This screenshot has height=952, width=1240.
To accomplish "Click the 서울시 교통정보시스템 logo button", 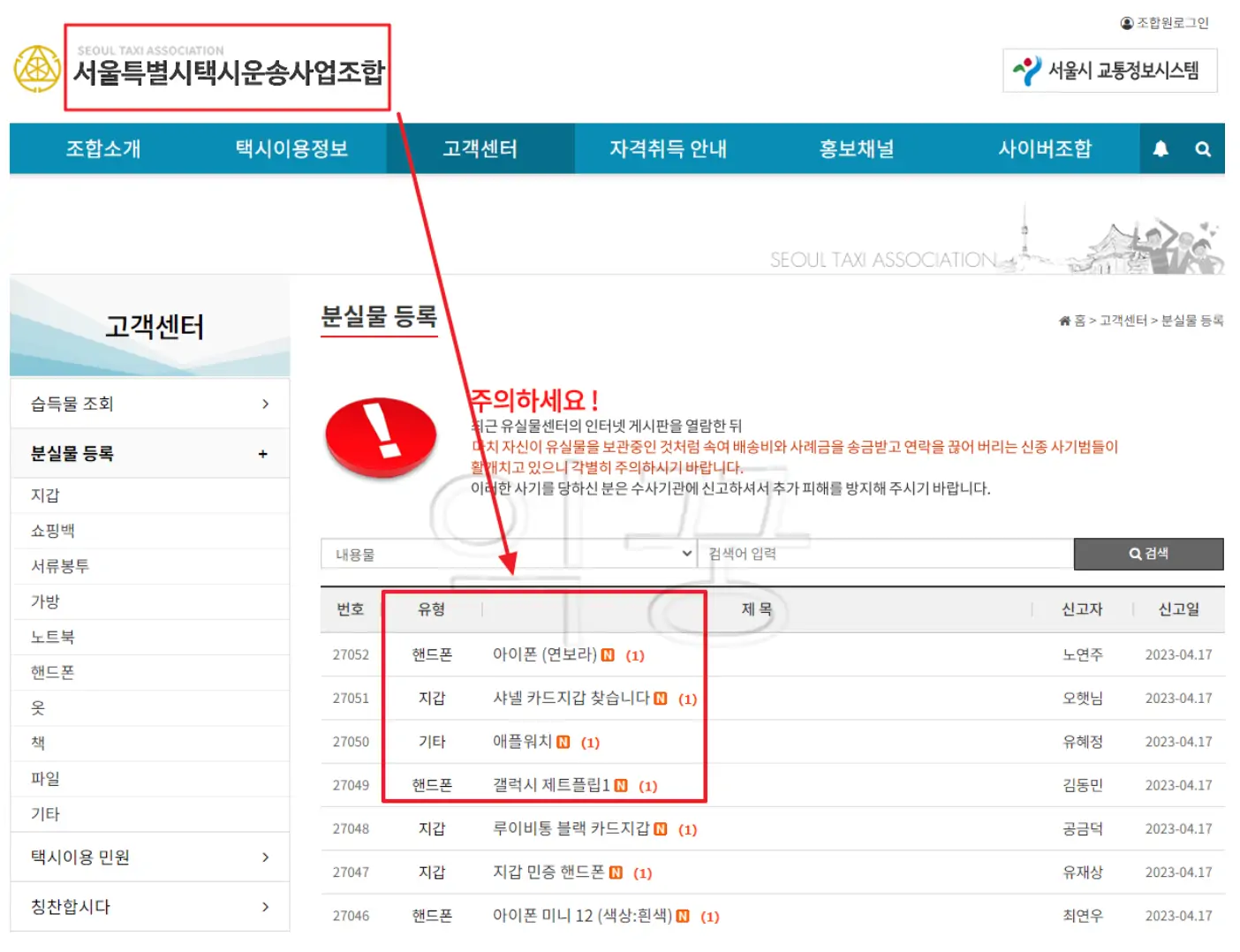I will pos(1109,71).
